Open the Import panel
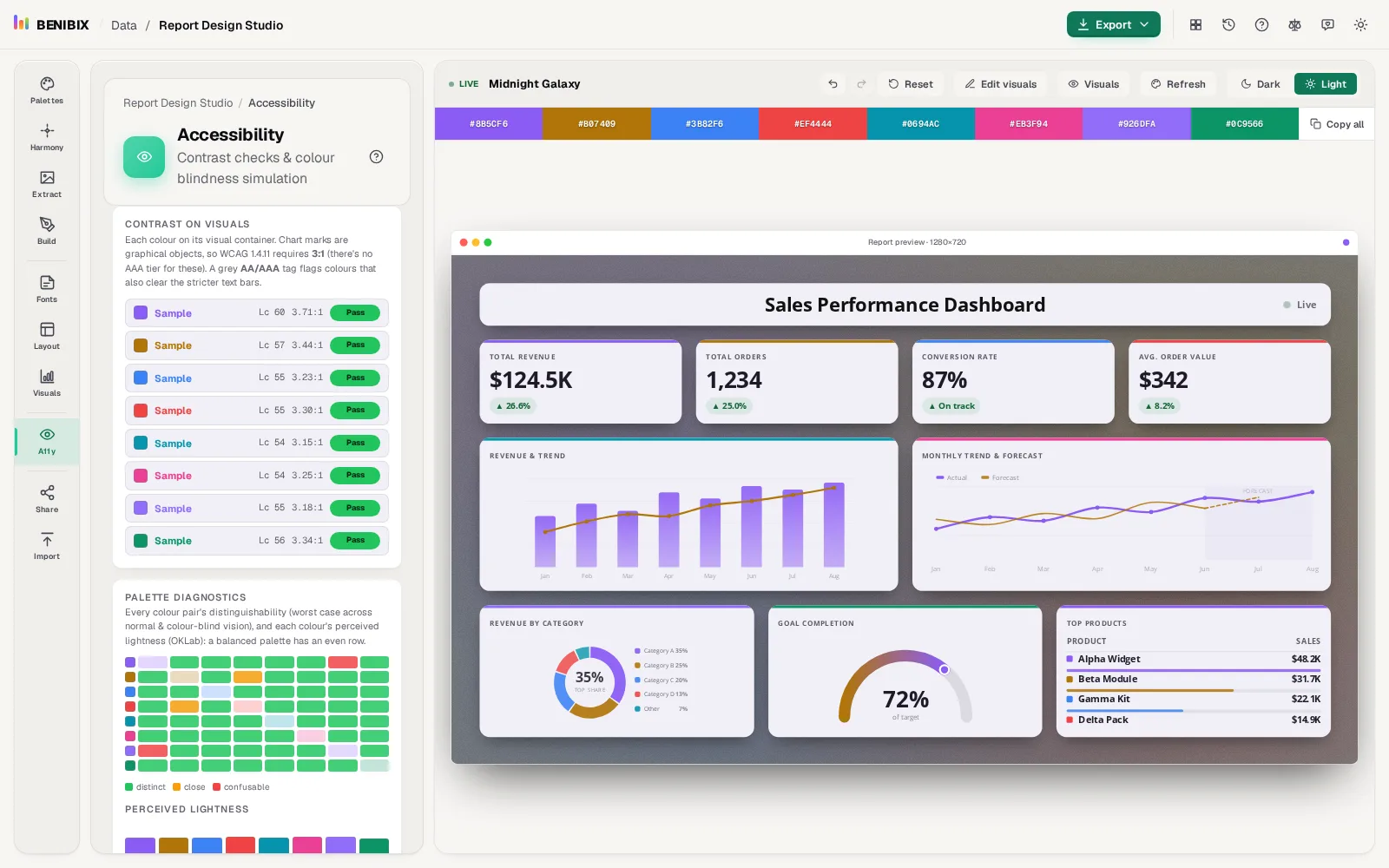 coord(47,546)
